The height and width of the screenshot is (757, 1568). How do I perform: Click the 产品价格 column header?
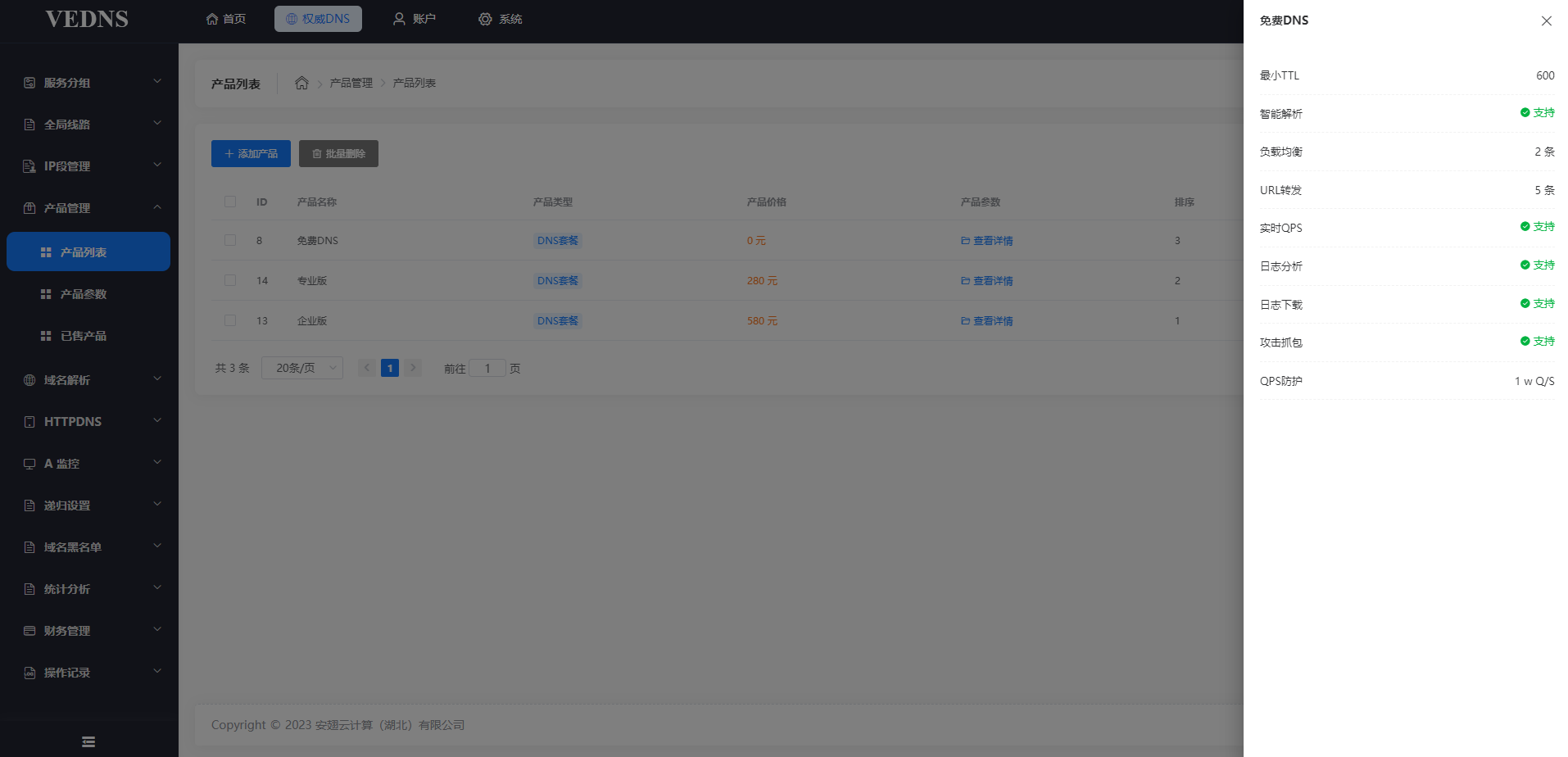(x=766, y=202)
